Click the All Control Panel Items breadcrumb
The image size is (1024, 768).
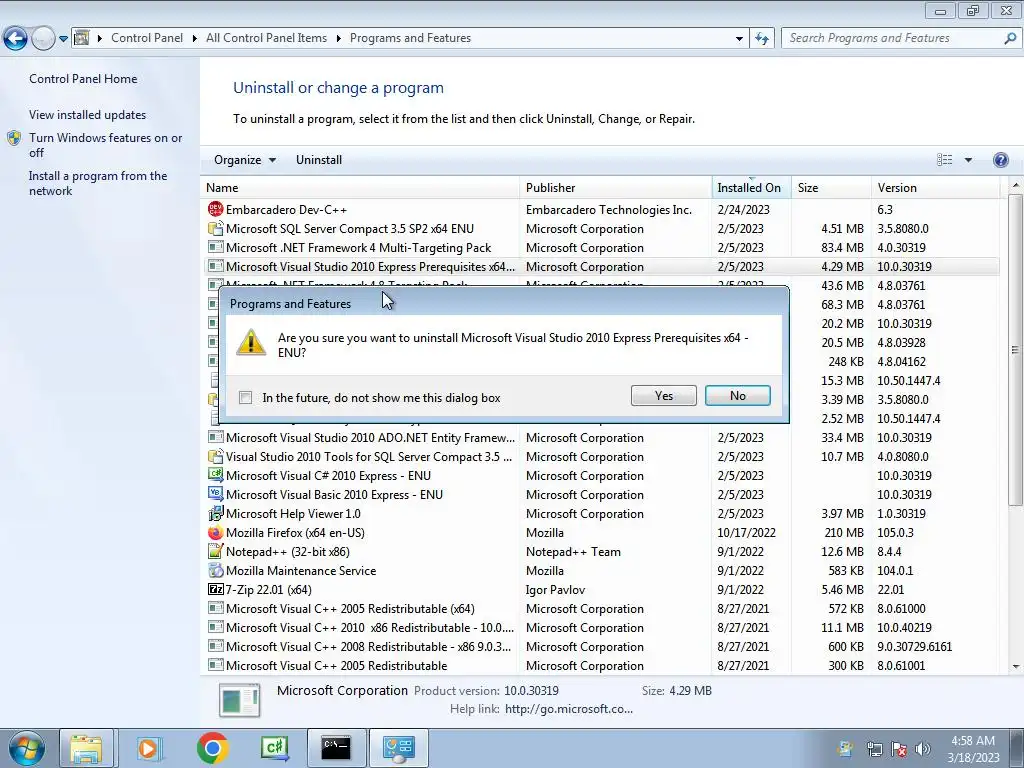coord(266,38)
